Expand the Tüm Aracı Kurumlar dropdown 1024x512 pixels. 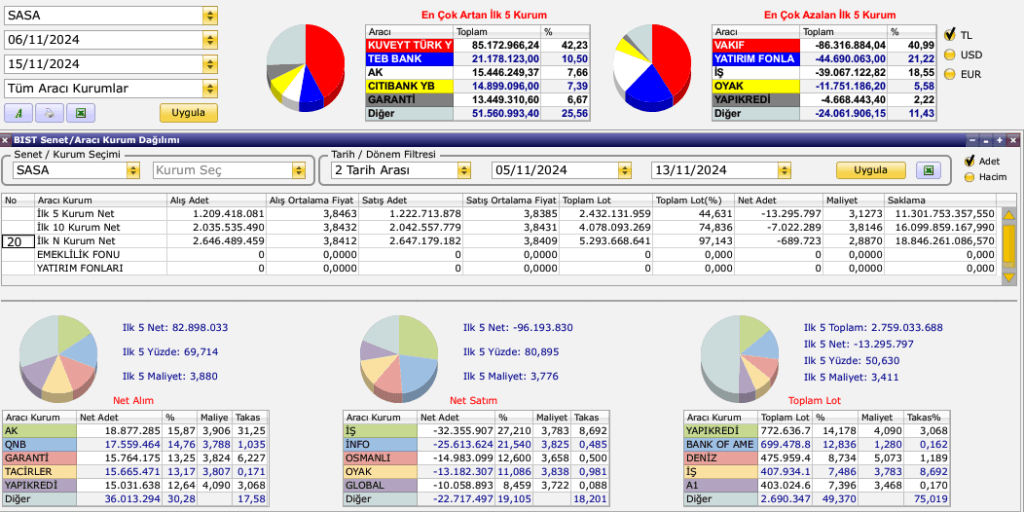210,88
